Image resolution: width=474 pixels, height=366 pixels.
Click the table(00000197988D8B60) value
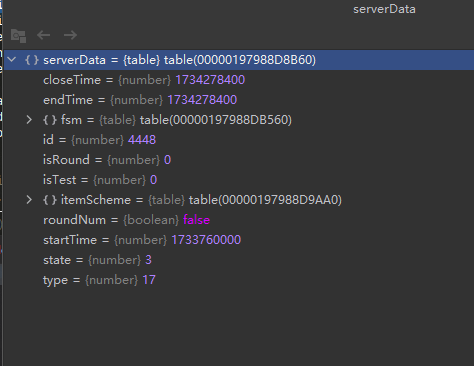point(240,60)
